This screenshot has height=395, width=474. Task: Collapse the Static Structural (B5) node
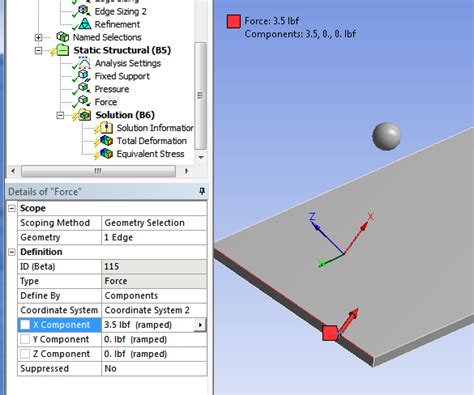38,51
